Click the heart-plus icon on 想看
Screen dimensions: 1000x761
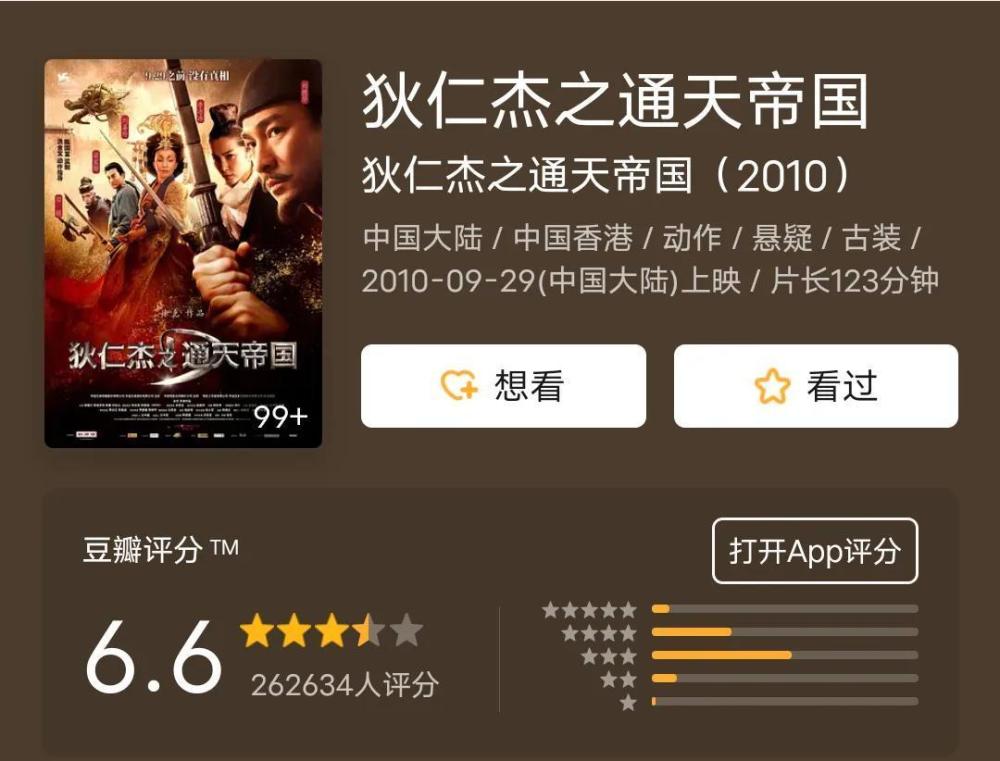[459, 385]
